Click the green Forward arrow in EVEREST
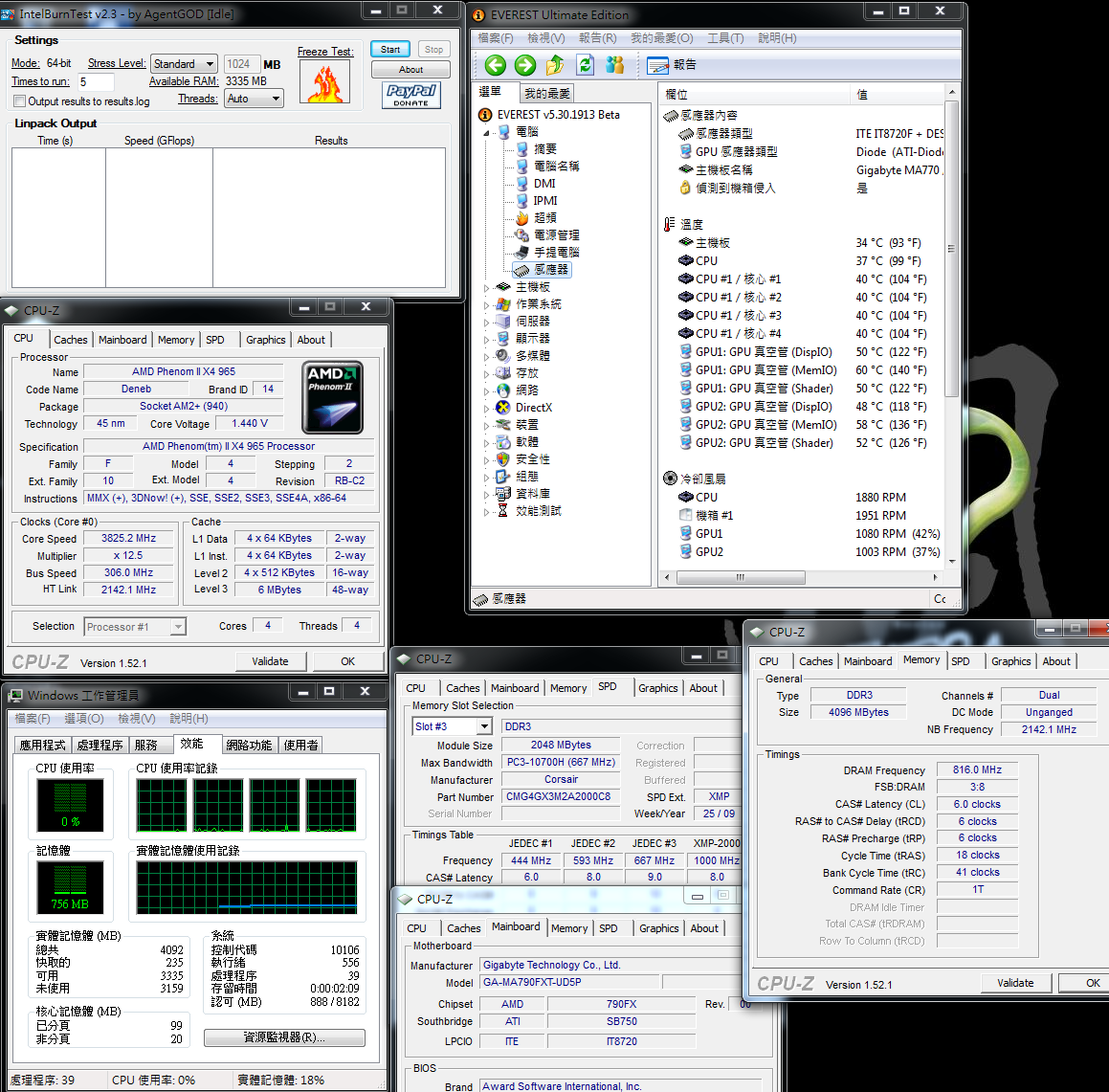 pyautogui.click(x=525, y=65)
